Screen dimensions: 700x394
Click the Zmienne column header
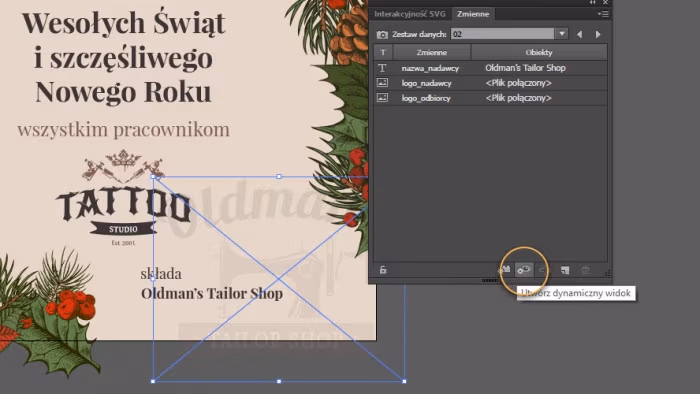tap(432, 52)
